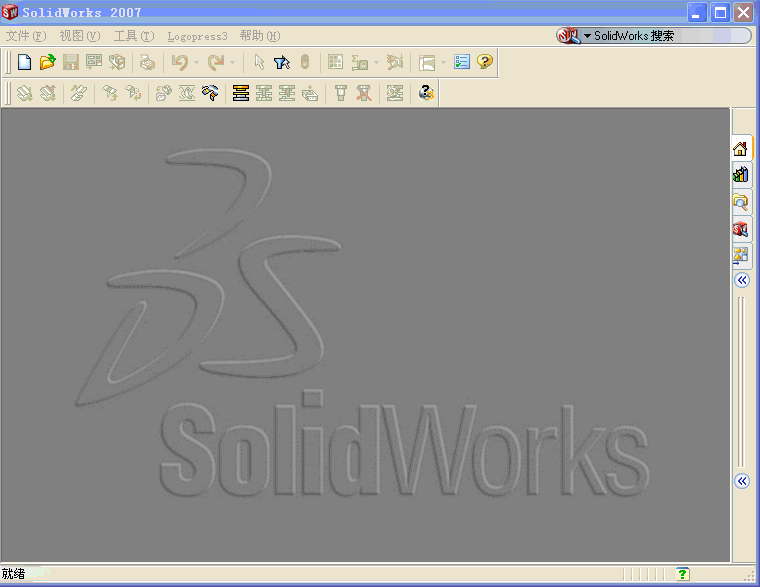Click the Print icon in toolbar
The width and height of the screenshot is (760, 587).
pyautogui.click(x=147, y=62)
